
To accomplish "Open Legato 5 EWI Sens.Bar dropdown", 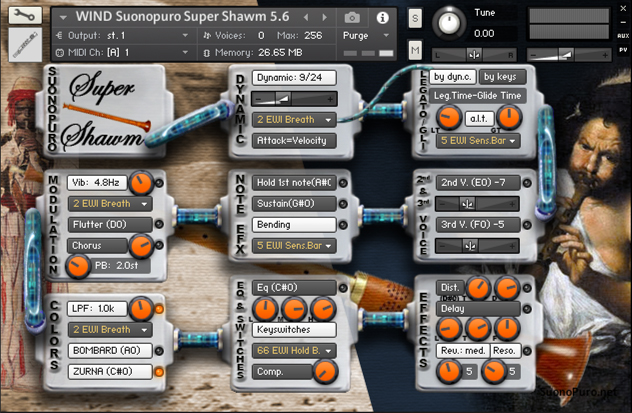I will tap(478, 141).
